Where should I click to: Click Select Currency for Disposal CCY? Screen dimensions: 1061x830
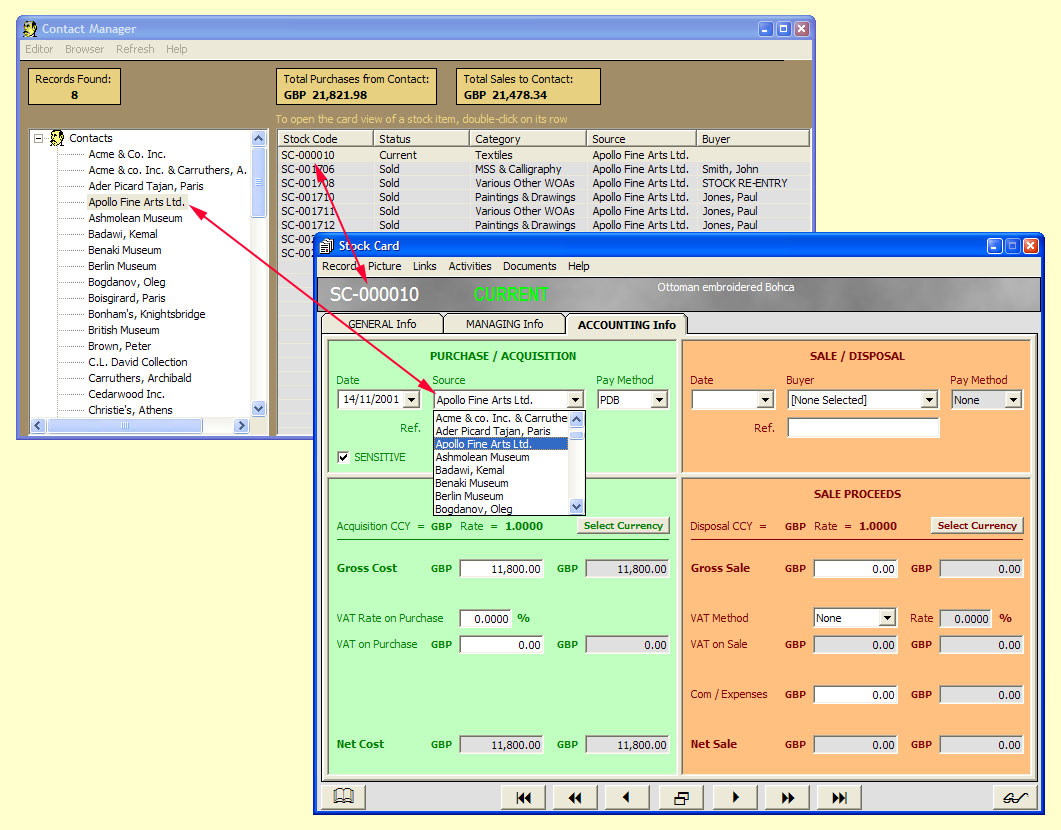977,526
